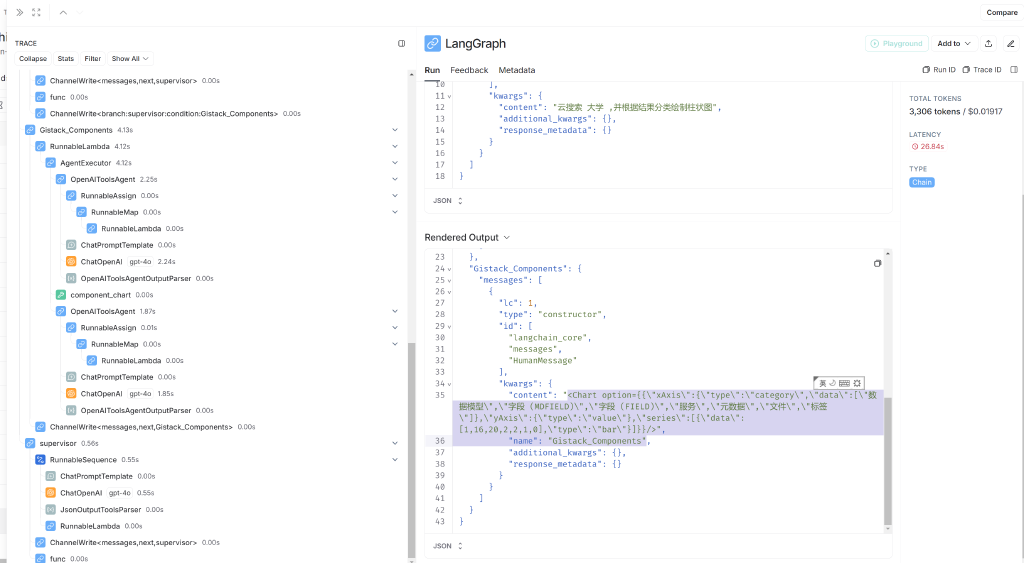
Task: Copy the Rendered Output JSON content
Action: 877,263
